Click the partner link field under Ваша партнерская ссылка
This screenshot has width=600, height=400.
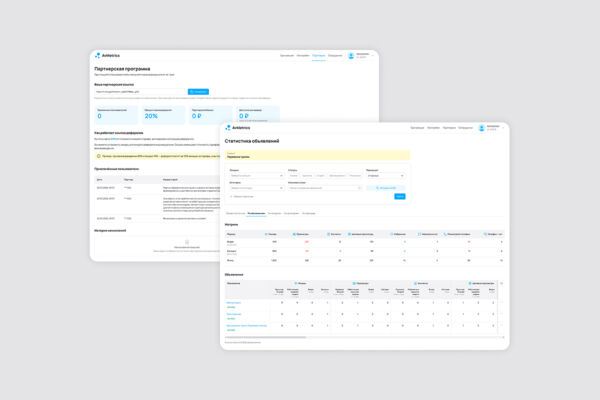point(140,92)
